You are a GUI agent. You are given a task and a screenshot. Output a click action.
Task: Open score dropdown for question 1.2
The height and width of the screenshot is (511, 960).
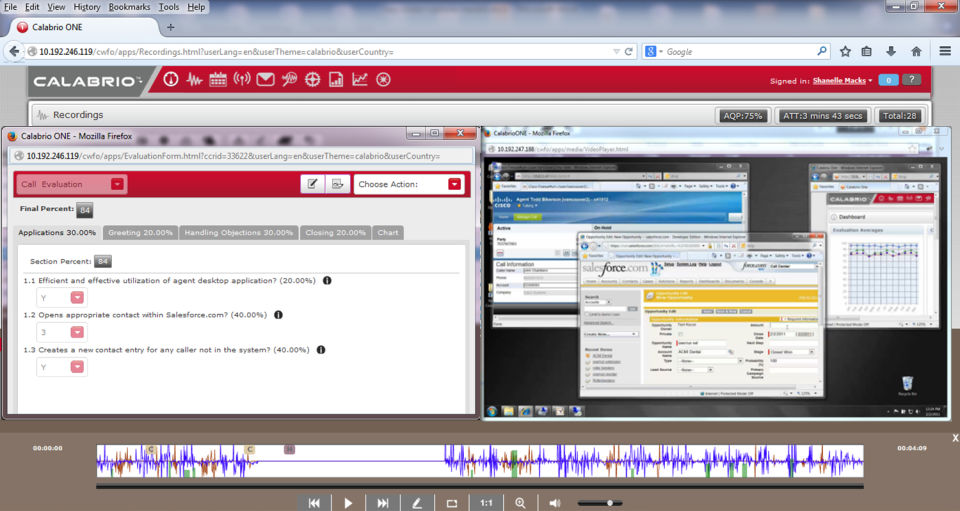[77, 332]
